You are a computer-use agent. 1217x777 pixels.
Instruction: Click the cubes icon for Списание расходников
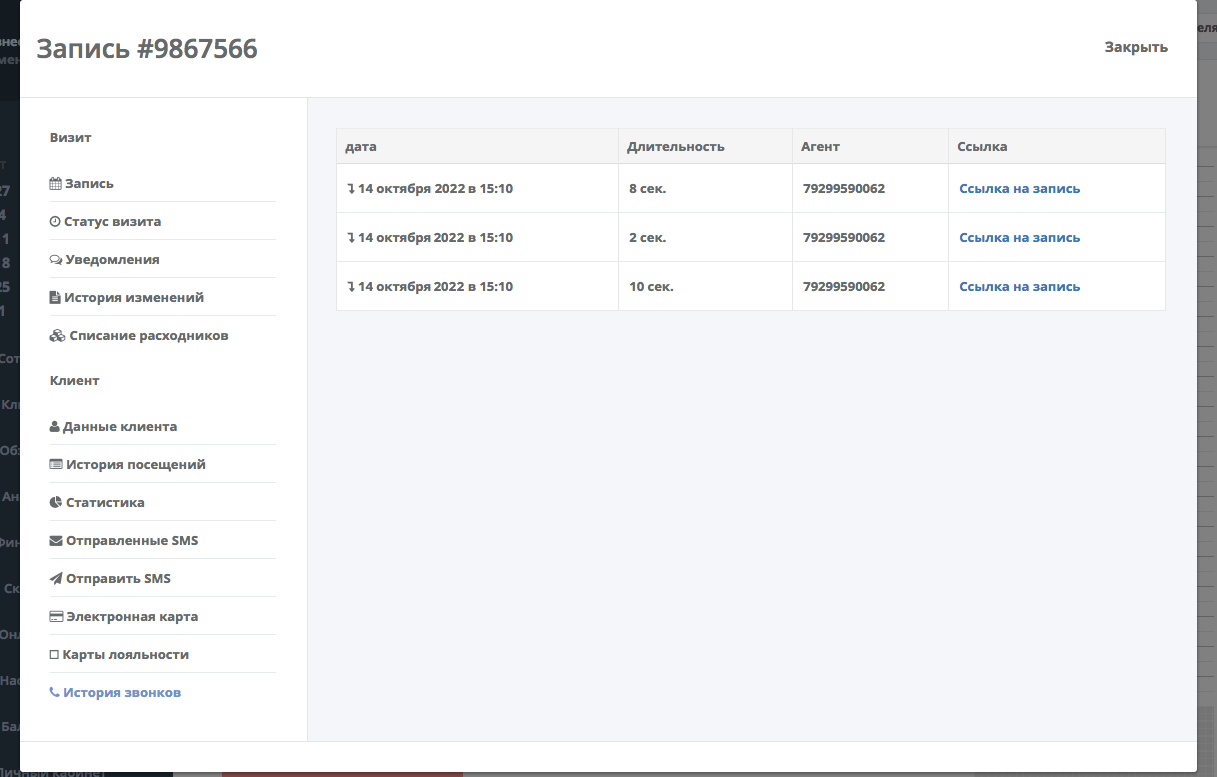57,336
